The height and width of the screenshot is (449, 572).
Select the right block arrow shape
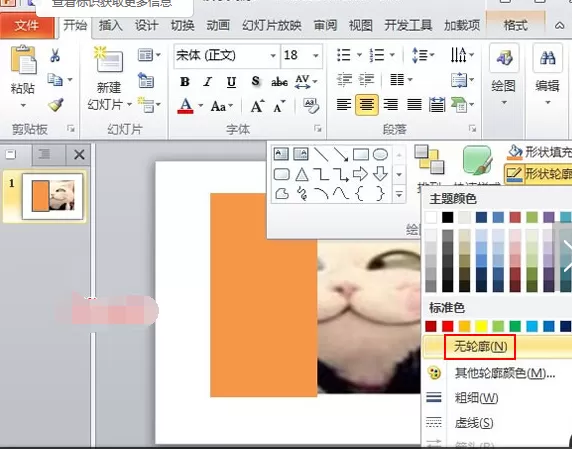(x=360, y=174)
